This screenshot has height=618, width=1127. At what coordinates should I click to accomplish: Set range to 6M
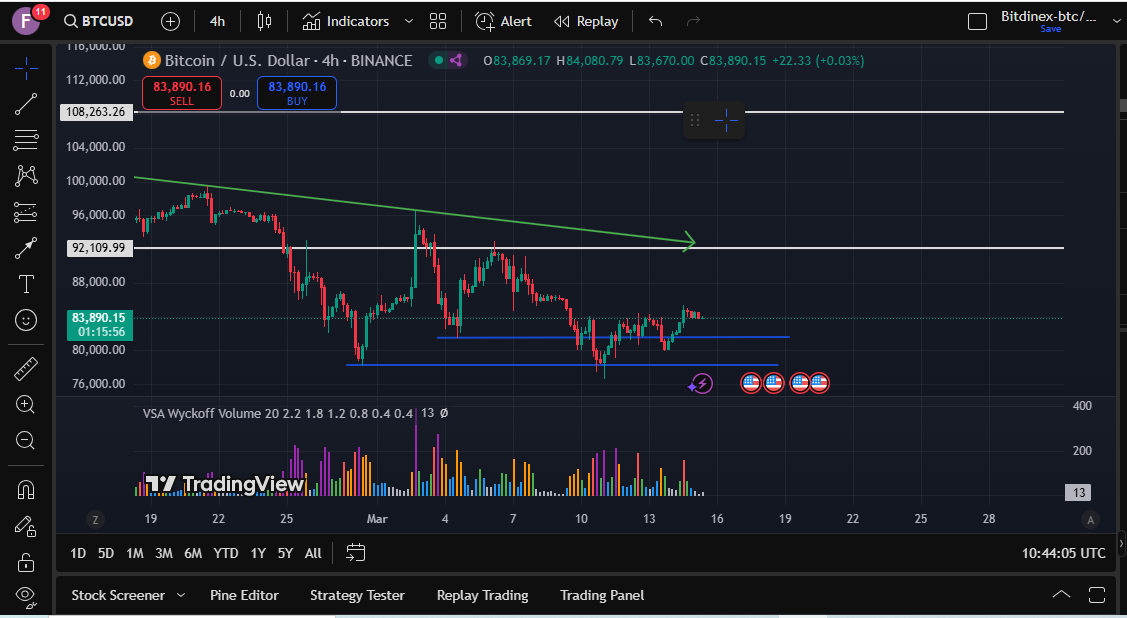coord(193,553)
